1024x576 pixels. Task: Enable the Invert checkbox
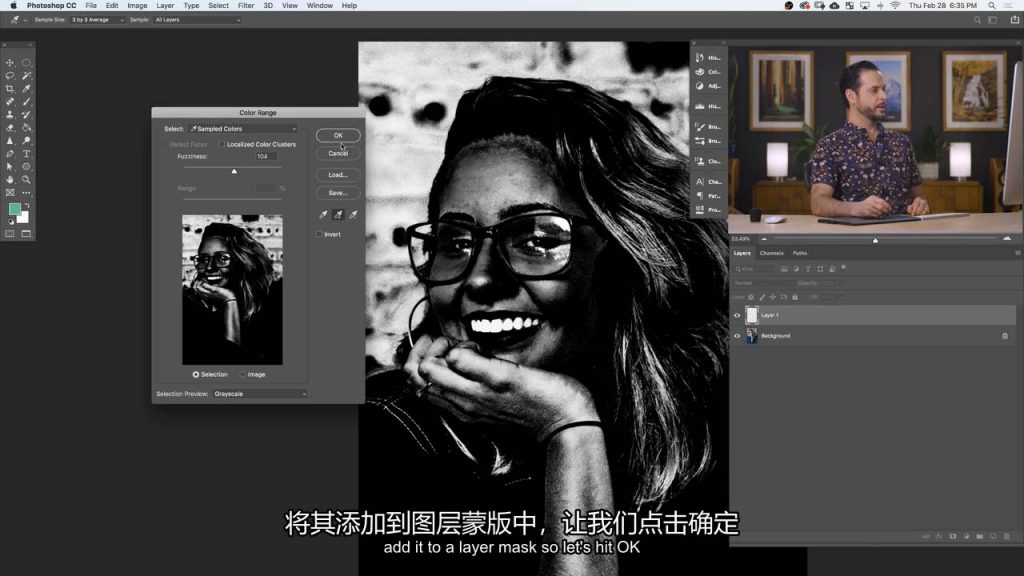click(x=319, y=234)
